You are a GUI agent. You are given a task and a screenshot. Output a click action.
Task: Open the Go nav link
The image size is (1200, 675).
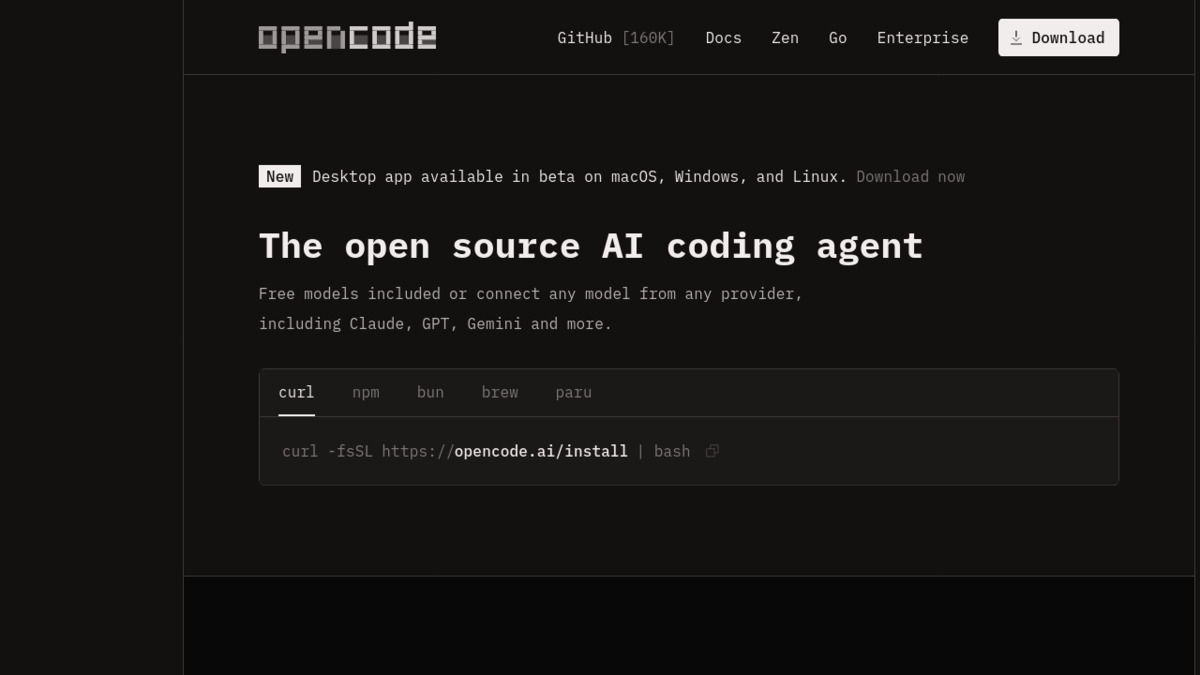(838, 38)
